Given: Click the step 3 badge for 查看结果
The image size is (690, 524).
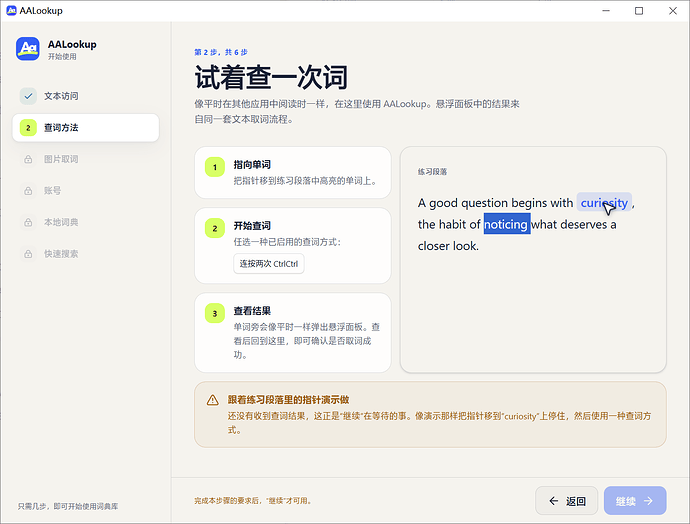Looking at the screenshot, I should (215, 313).
